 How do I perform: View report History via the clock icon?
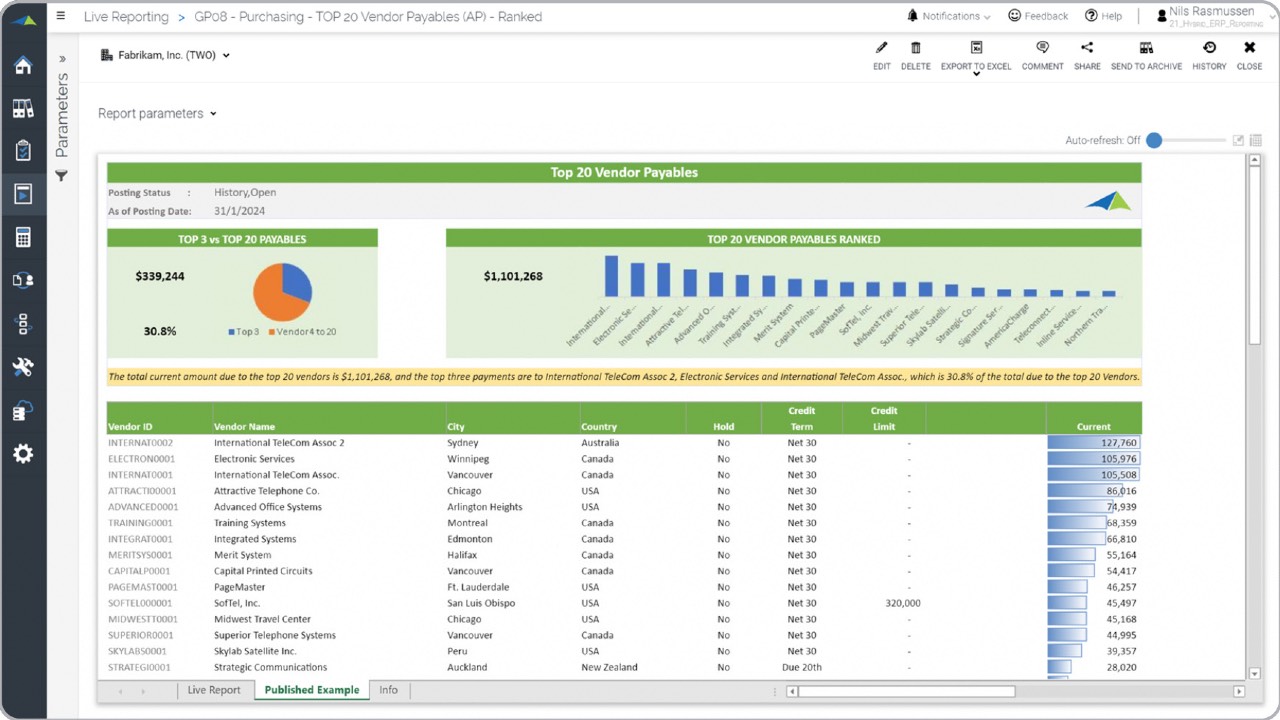tap(1209, 47)
